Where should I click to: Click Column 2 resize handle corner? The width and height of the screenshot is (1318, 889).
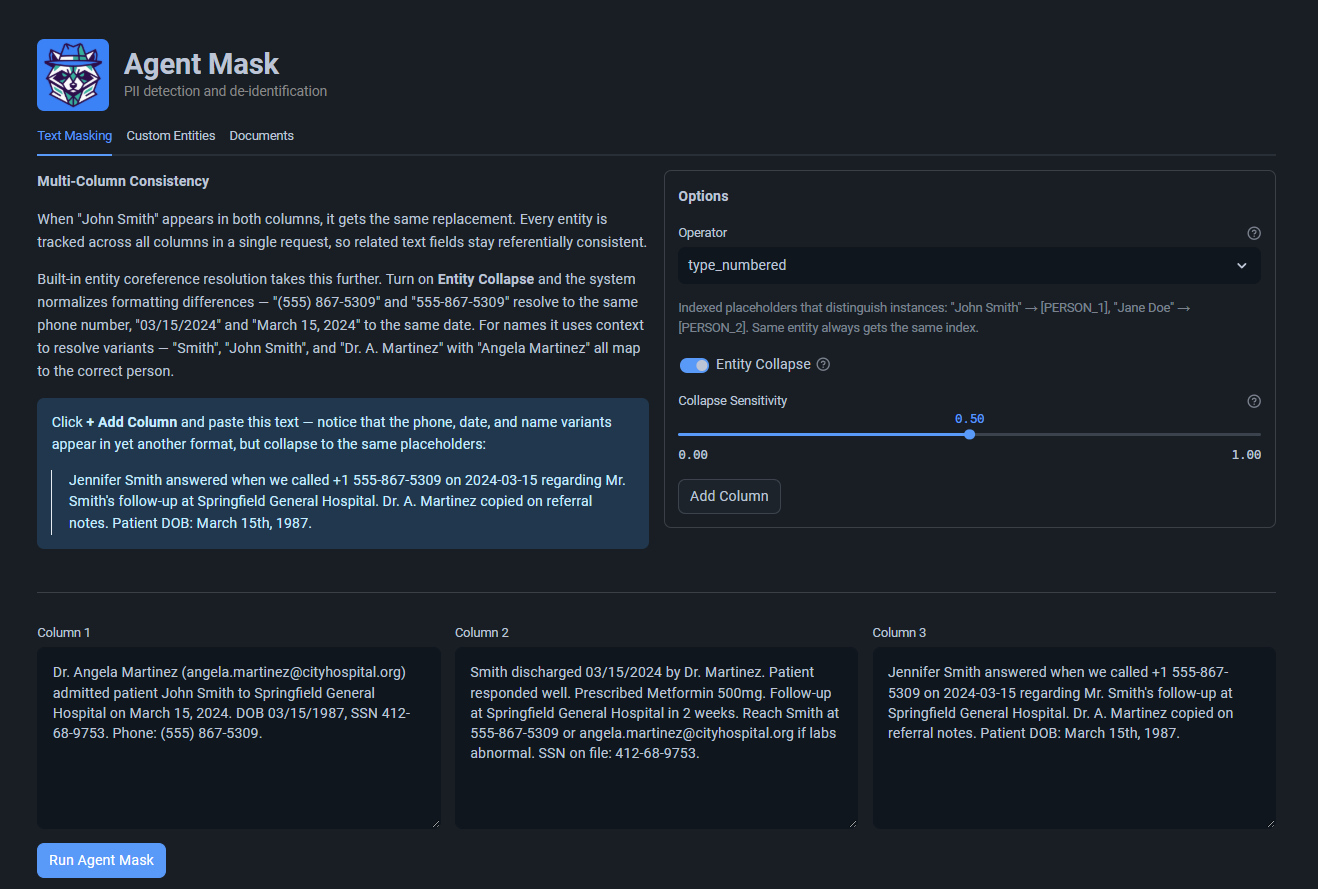852,822
